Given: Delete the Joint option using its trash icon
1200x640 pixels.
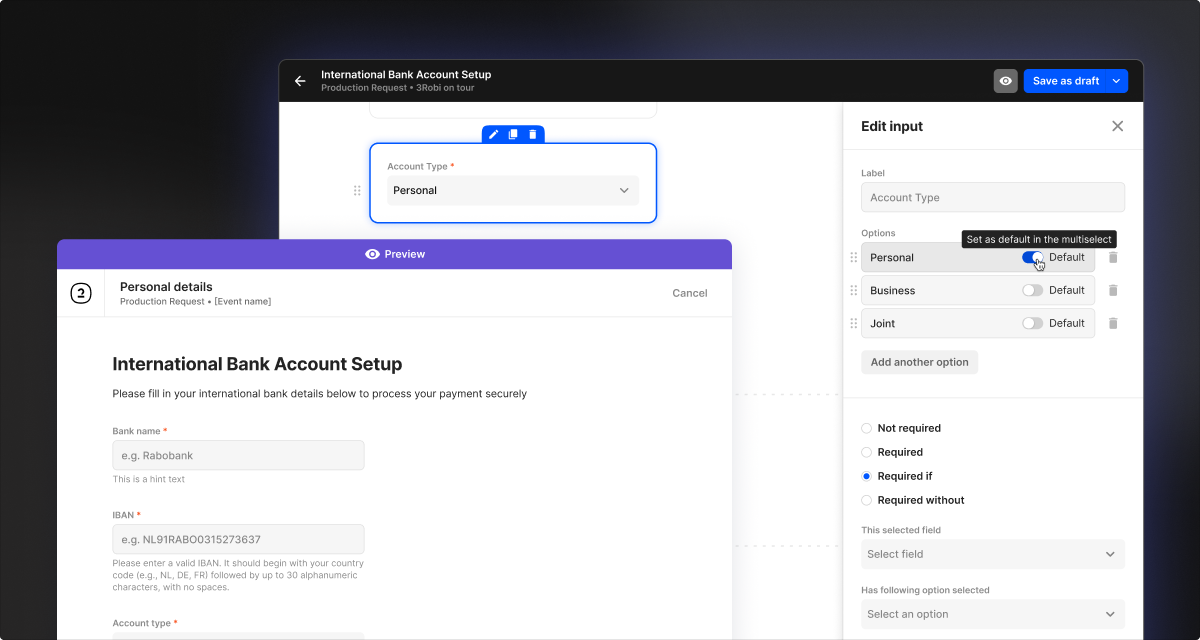Looking at the screenshot, I should tap(1113, 323).
